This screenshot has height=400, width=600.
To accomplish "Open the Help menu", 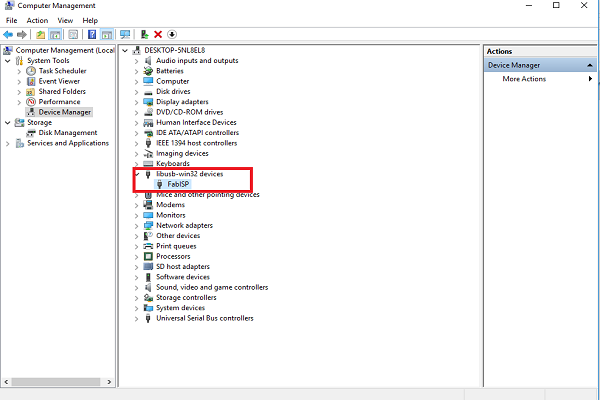I will click(x=90, y=21).
